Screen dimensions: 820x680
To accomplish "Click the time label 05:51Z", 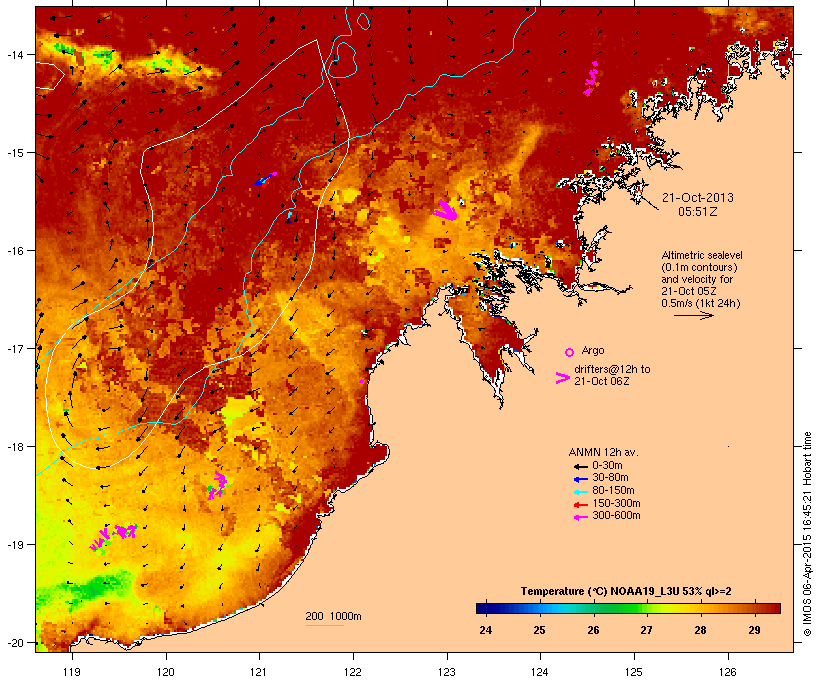I will click(x=698, y=212).
